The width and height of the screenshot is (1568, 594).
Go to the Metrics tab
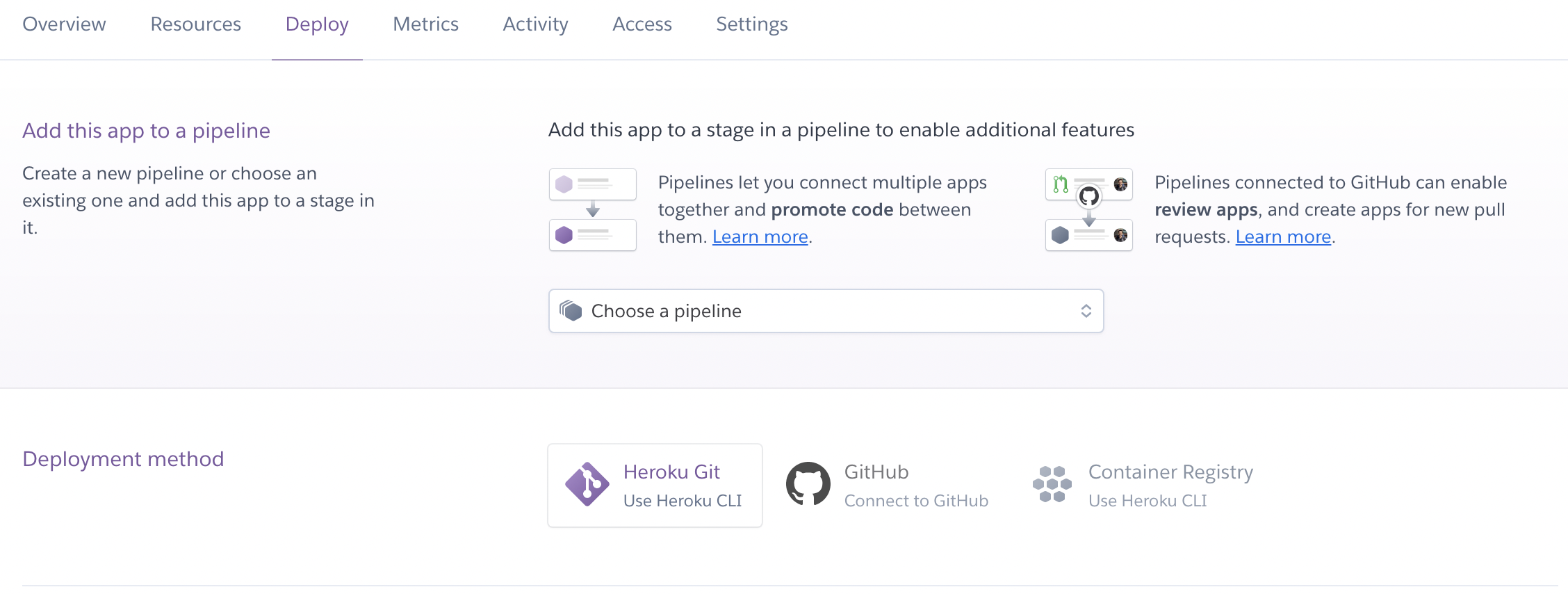coord(425,24)
